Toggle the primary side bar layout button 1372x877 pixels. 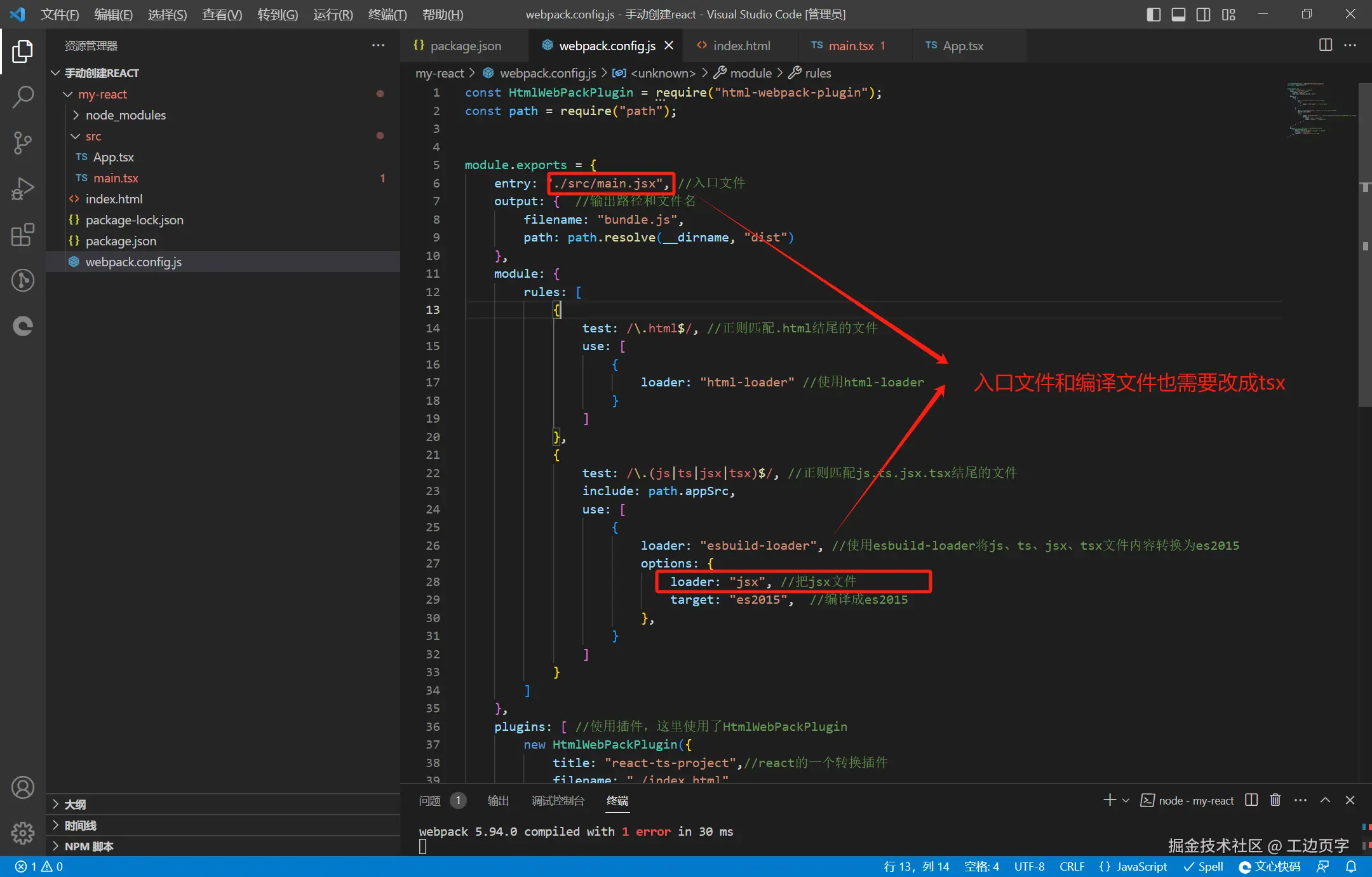click(x=1153, y=14)
